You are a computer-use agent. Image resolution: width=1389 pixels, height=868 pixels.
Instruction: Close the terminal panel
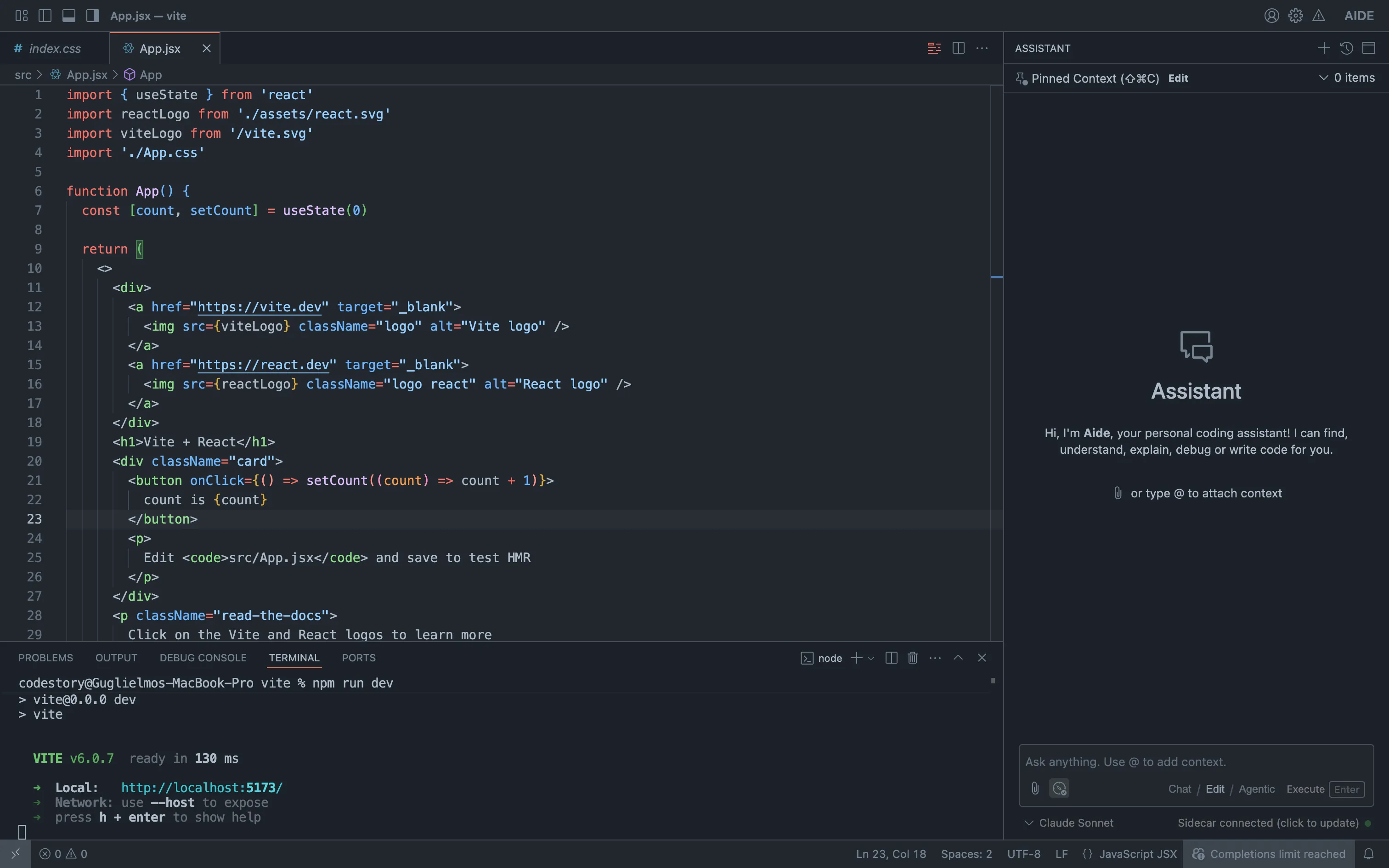(982, 658)
